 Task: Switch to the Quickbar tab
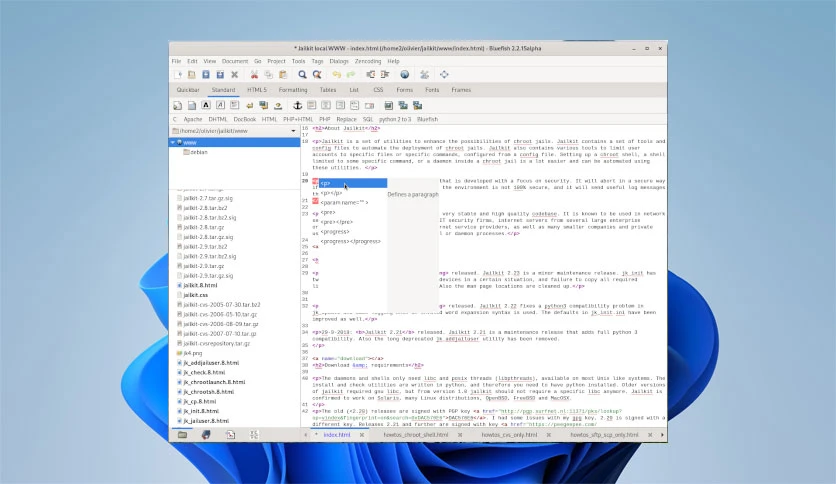(188, 90)
